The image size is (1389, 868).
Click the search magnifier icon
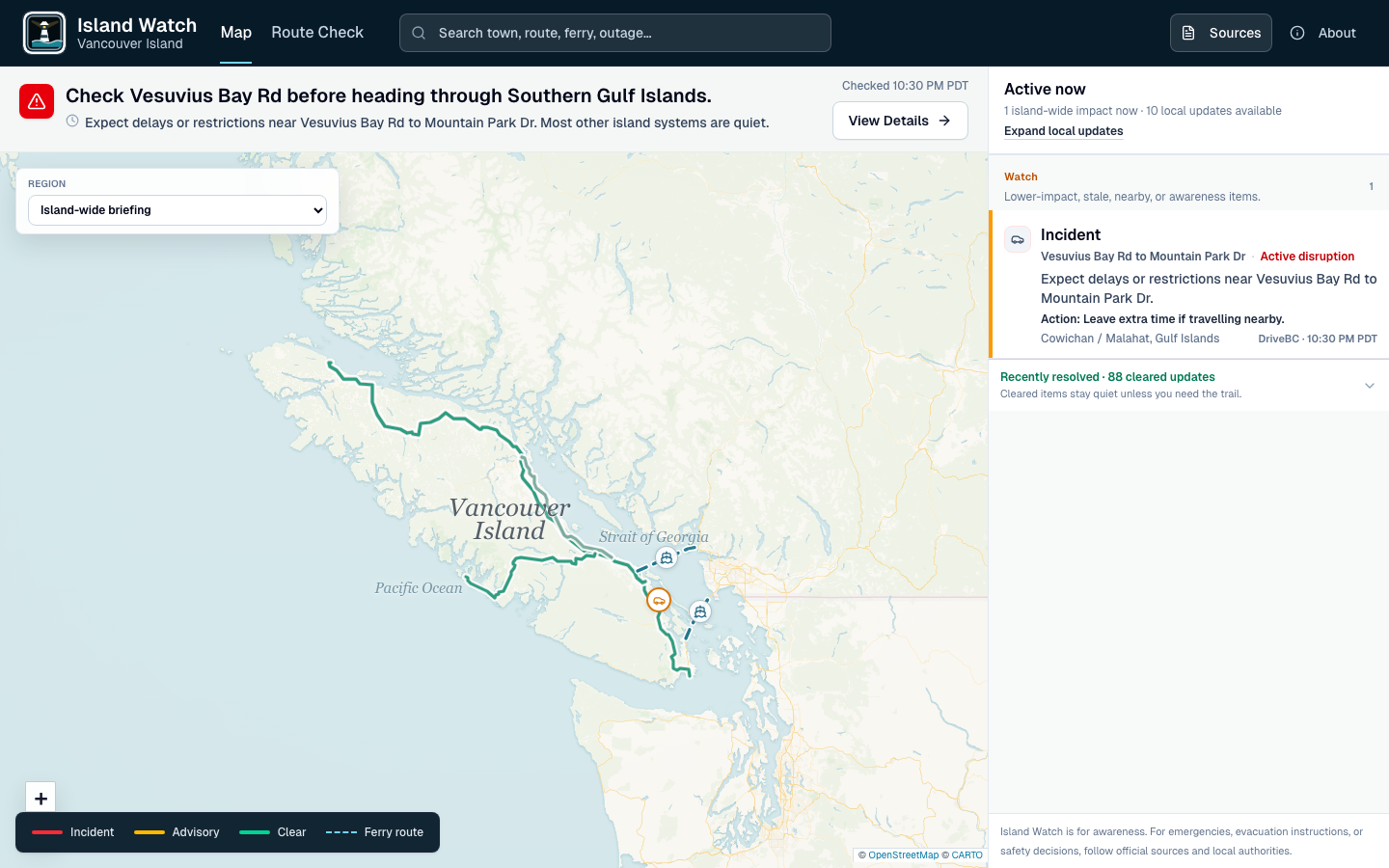(419, 33)
